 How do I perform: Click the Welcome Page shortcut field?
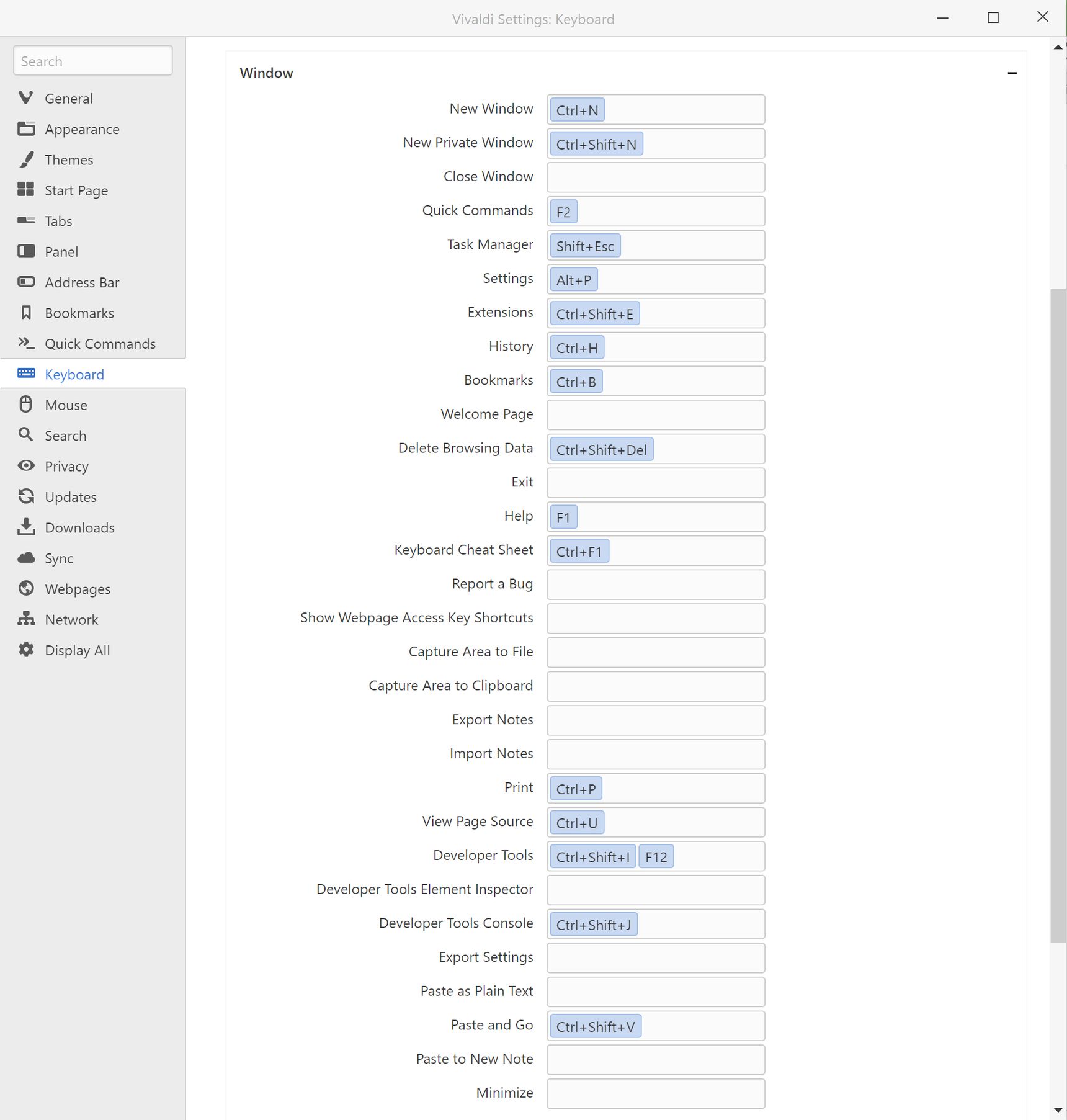[x=656, y=415]
